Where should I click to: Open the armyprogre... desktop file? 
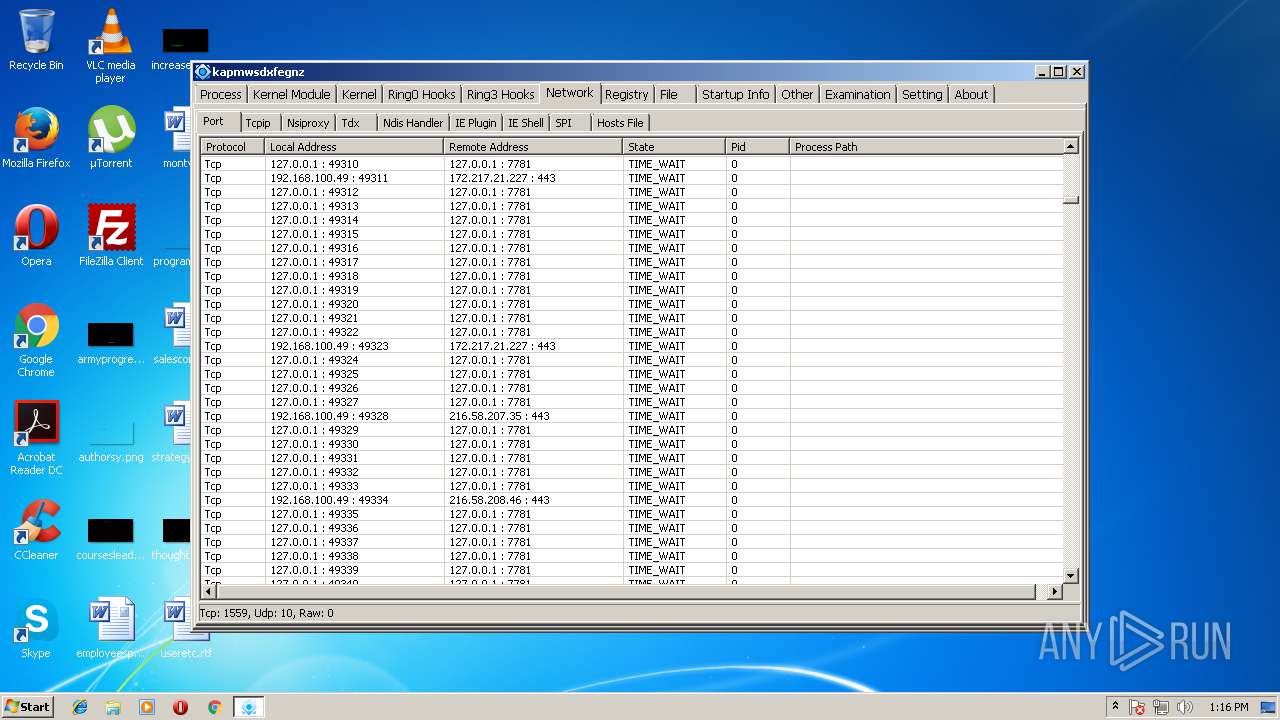coord(110,343)
